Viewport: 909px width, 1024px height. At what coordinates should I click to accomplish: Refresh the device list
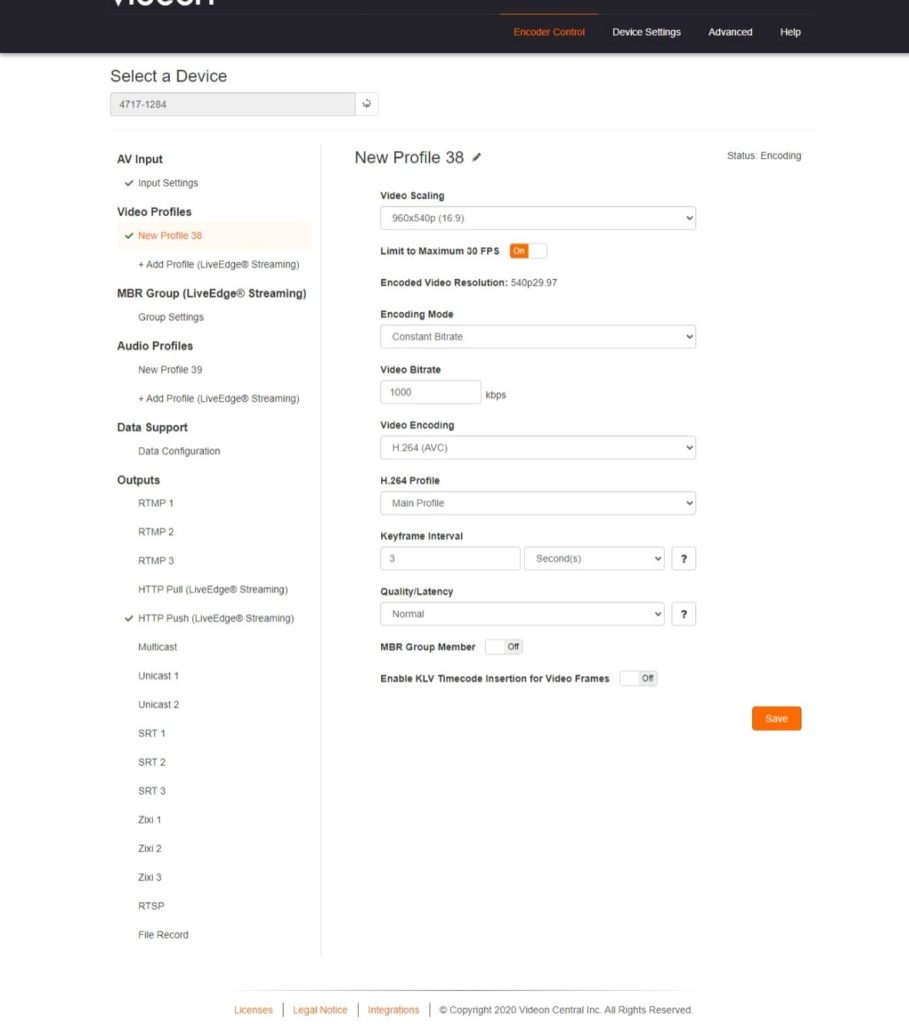[x=366, y=103]
